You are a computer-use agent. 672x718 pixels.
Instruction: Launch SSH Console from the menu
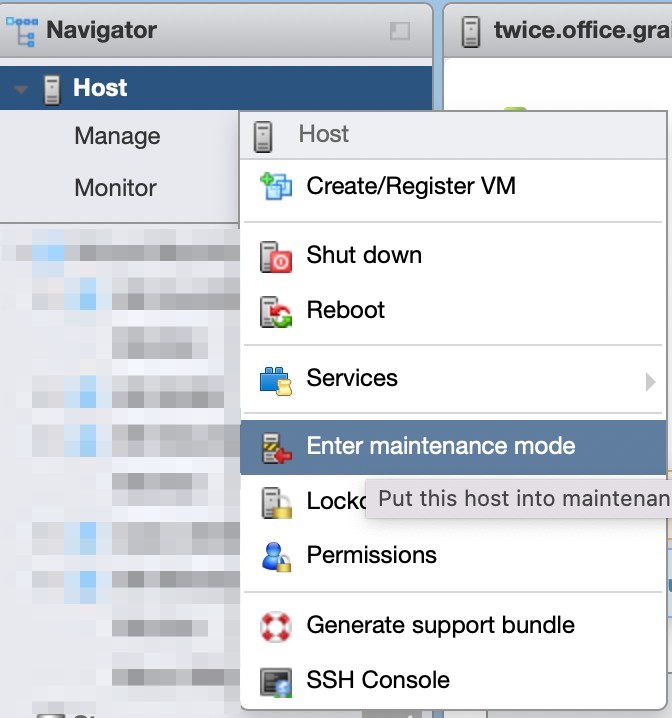453,680
